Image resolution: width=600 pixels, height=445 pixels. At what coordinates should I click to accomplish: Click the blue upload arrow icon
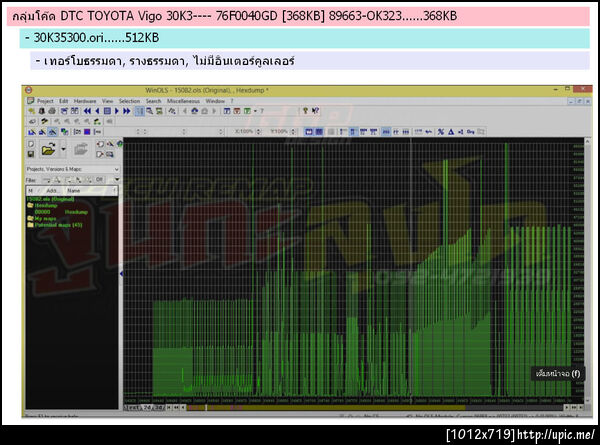click(194, 111)
